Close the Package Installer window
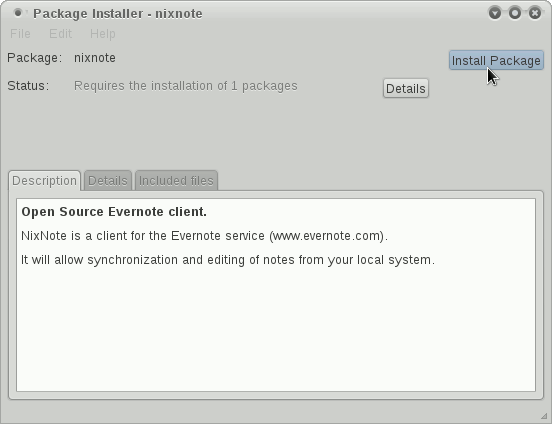Screen dimensions: 552x424 pyautogui.click(x=535, y=13)
